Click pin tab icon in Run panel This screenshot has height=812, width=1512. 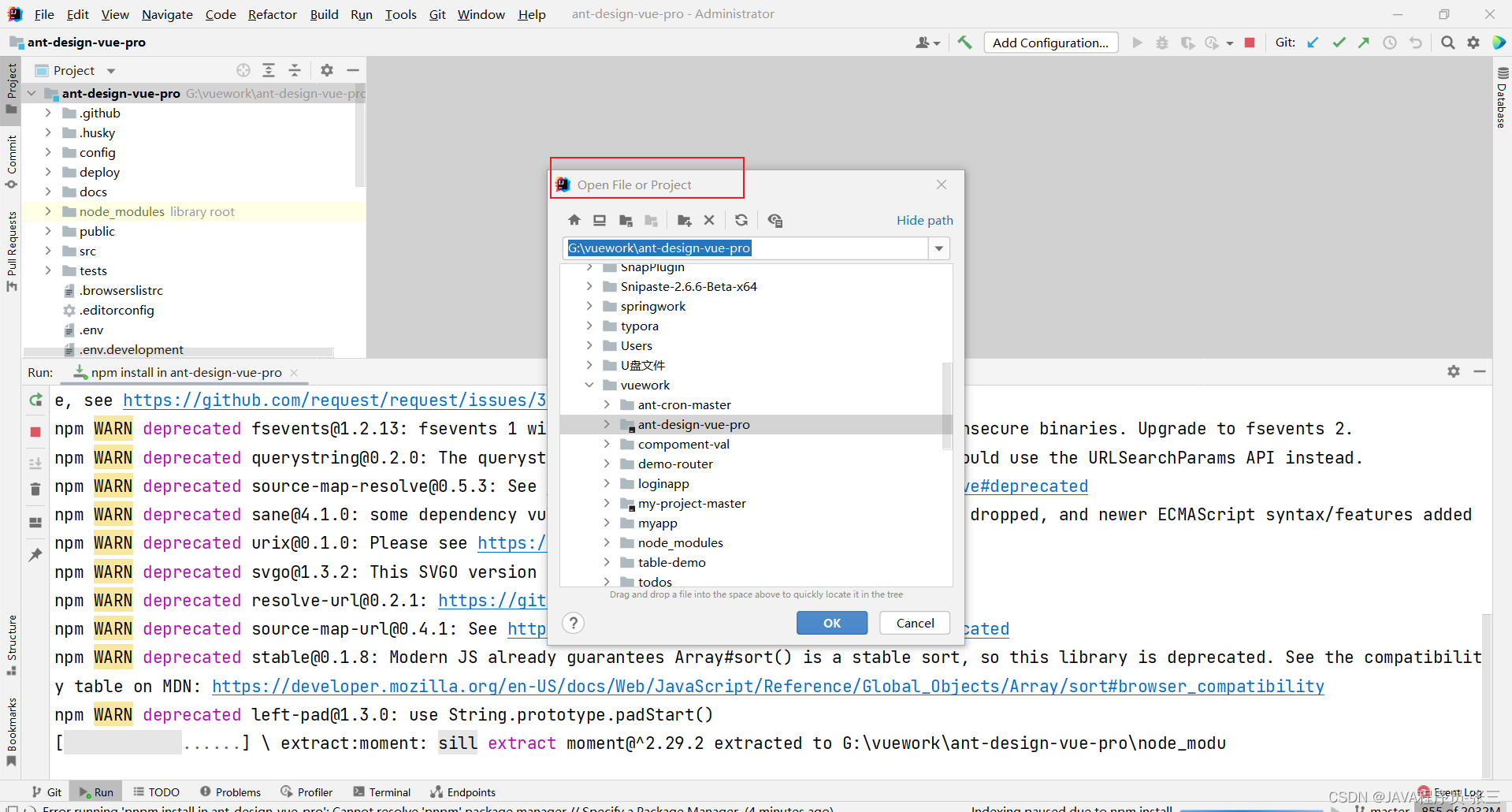[x=35, y=555]
